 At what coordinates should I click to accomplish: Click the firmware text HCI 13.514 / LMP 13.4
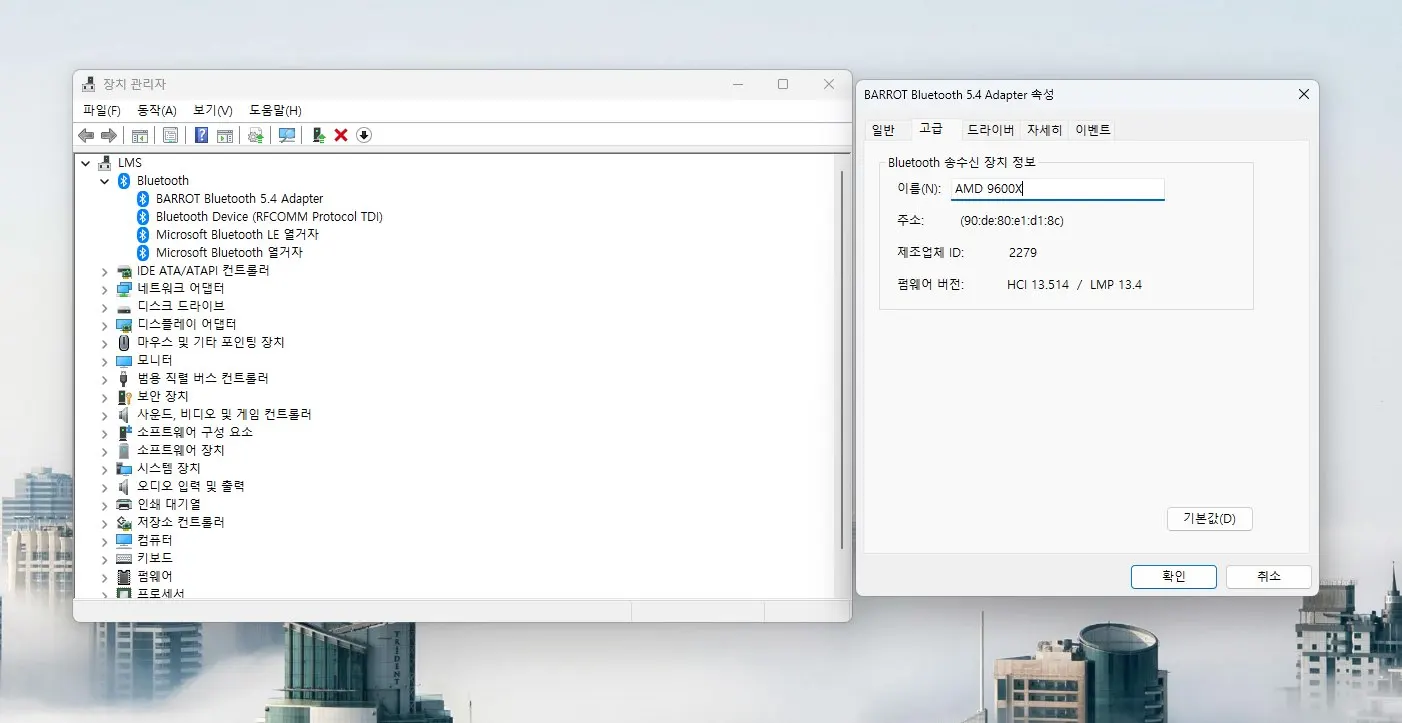pos(1074,285)
